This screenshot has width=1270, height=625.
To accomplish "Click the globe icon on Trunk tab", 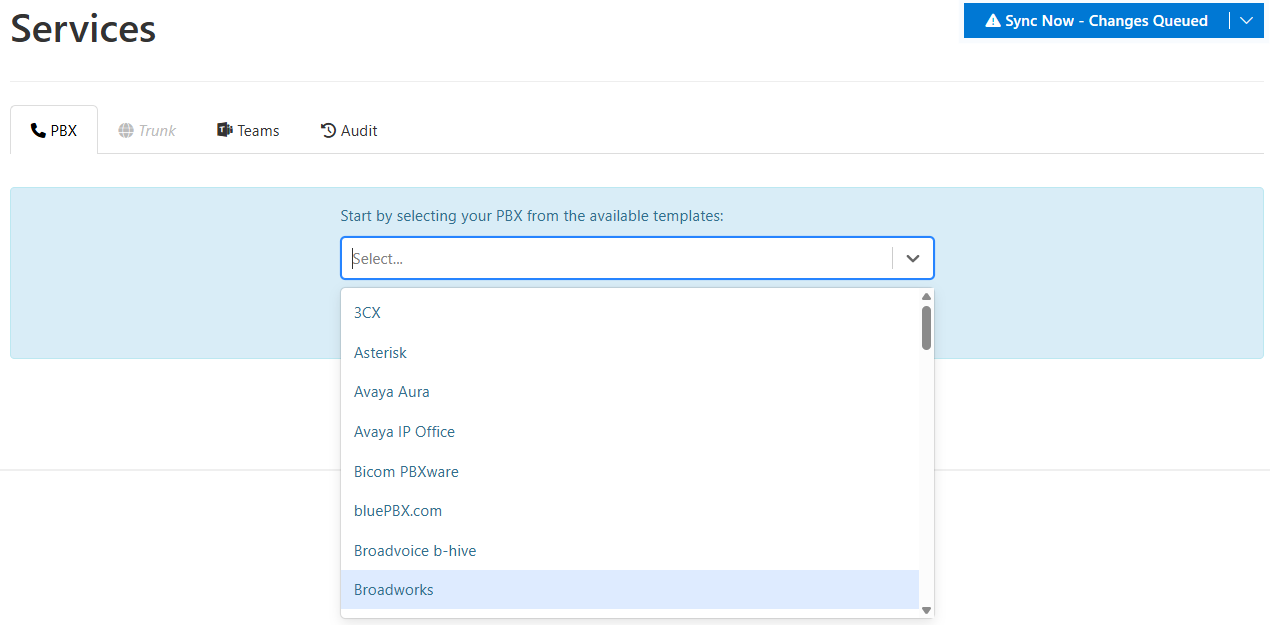I will pyautogui.click(x=126, y=130).
